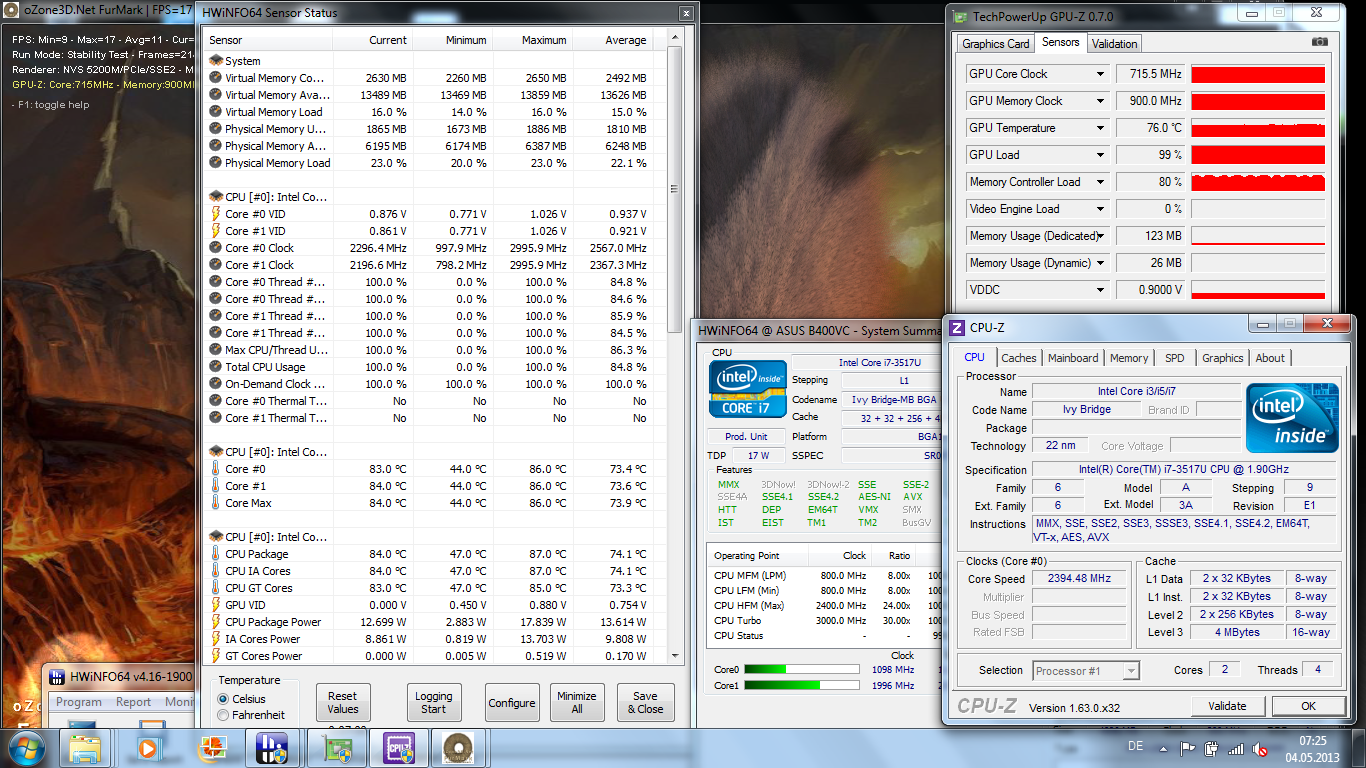Click the thermometer icon beside CPU Package
Viewport: 1366px width, 768px height.
[215, 554]
